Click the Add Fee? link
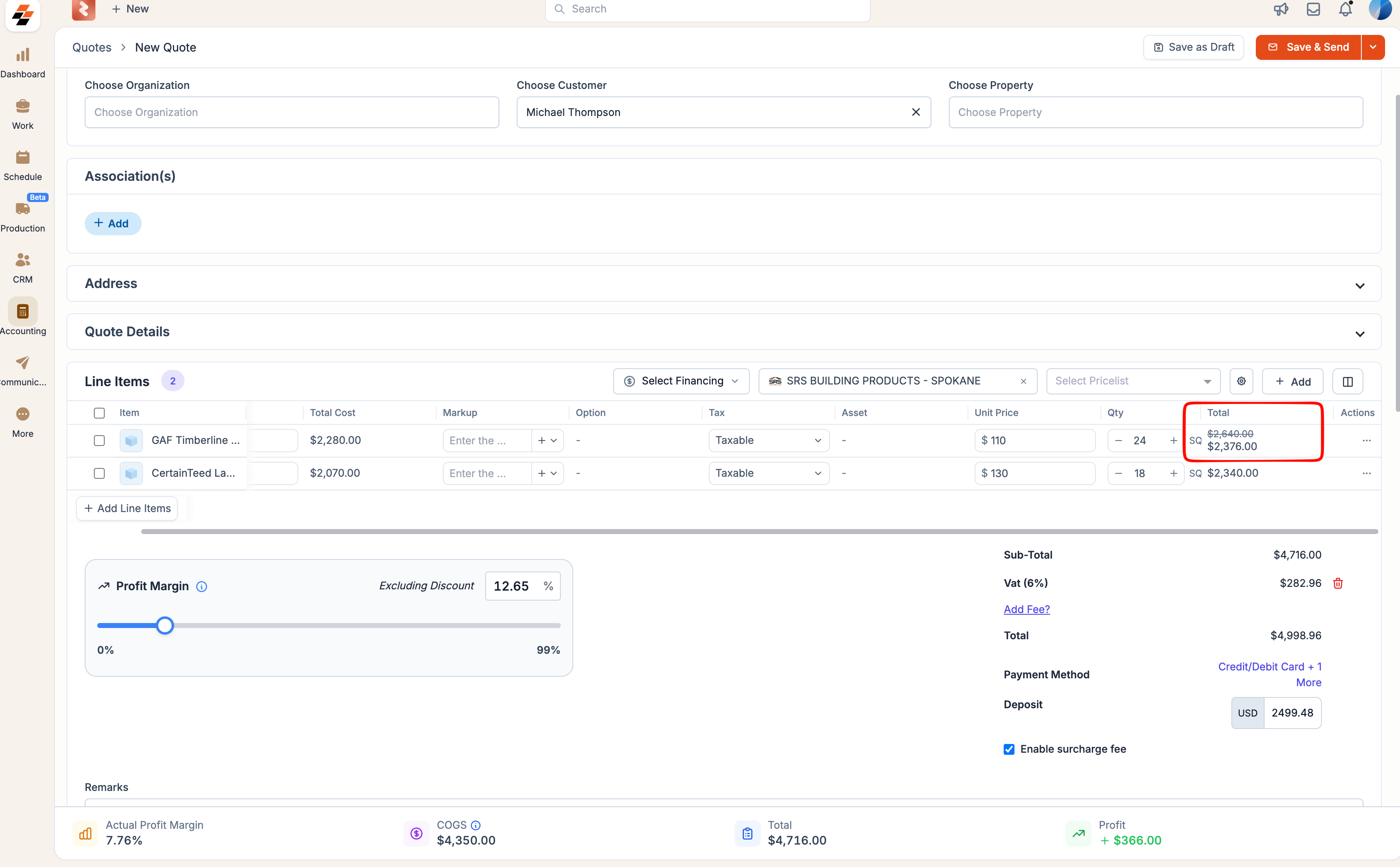 coord(1027,609)
